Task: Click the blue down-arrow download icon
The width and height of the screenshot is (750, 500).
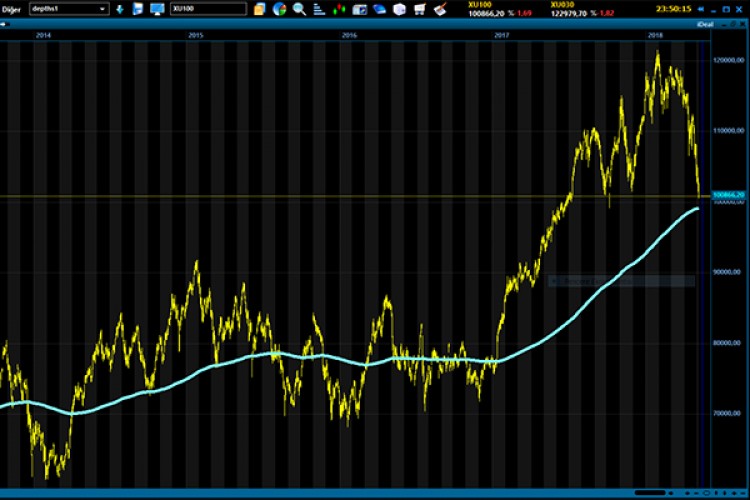Action: [120, 9]
